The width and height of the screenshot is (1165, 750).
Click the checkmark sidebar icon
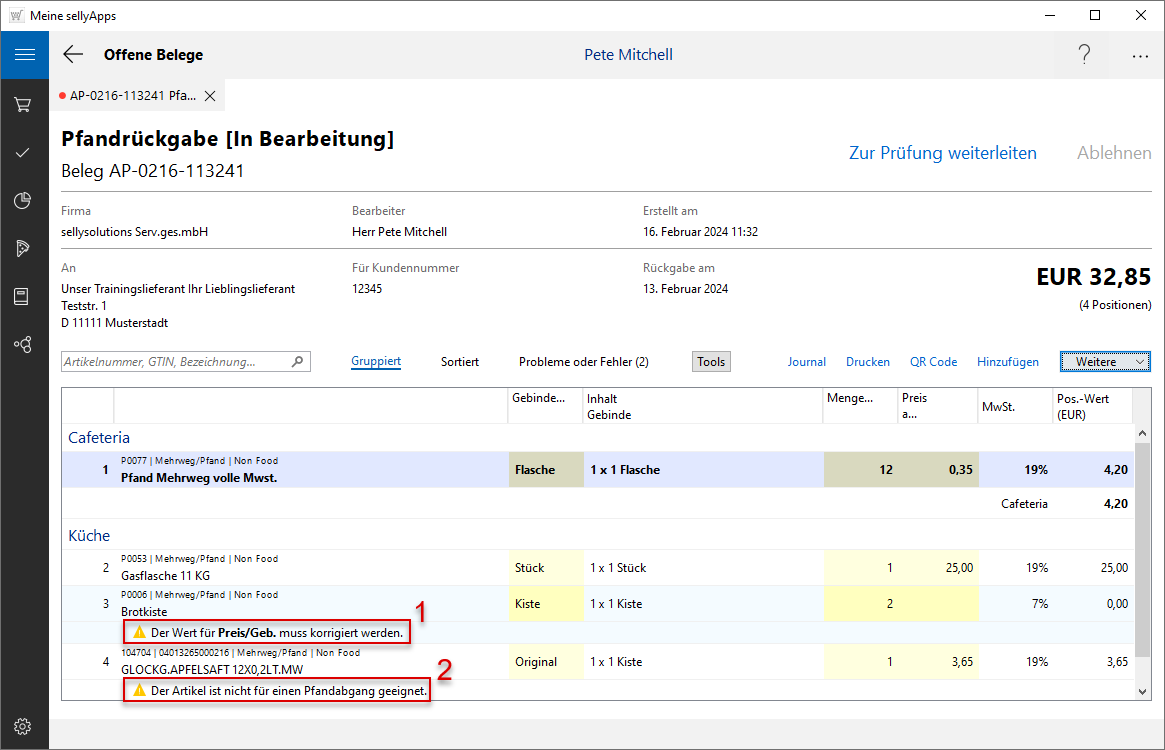(x=24, y=153)
